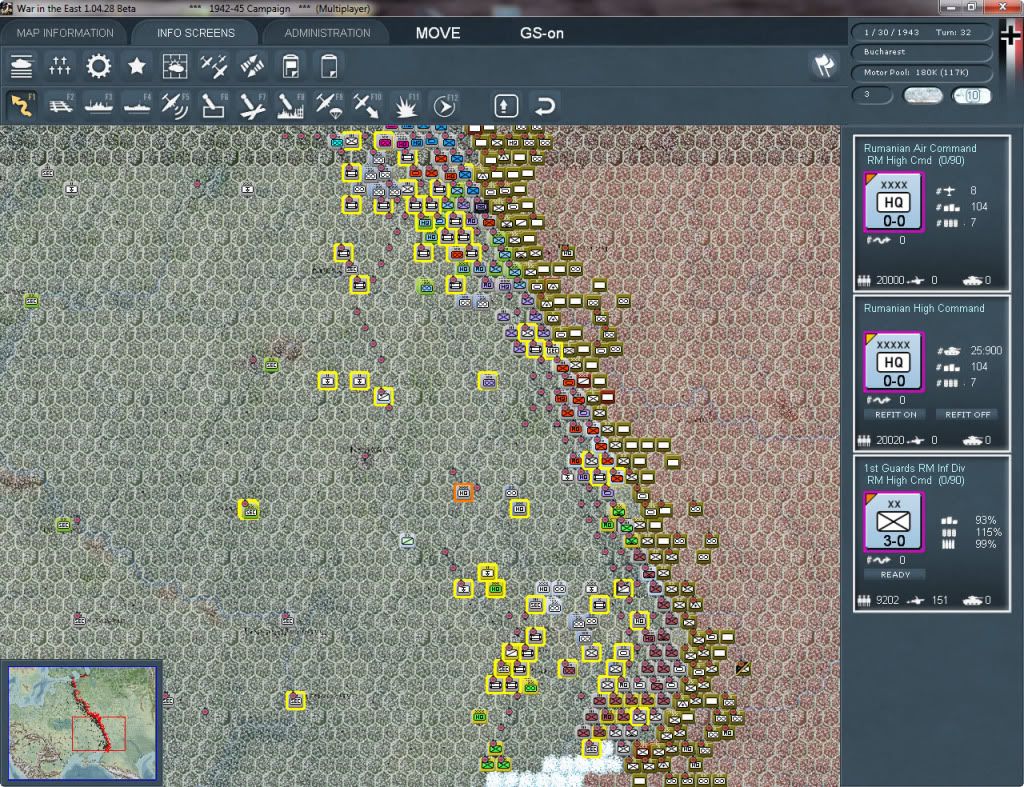This screenshot has height=787, width=1024.
Task: Select the F12 circular arrow icon
Action: pos(445,105)
